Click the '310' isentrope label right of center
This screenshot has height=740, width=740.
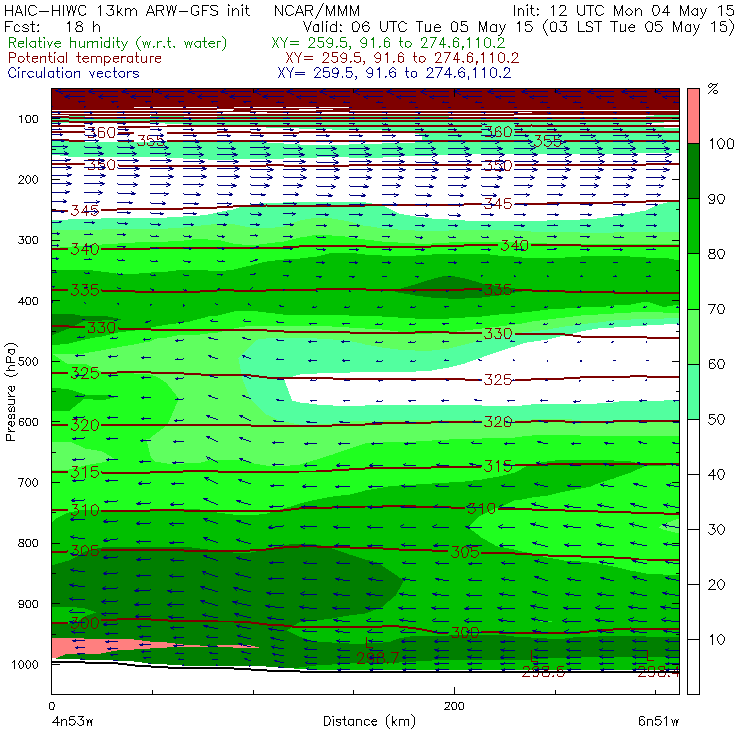tap(481, 508)
